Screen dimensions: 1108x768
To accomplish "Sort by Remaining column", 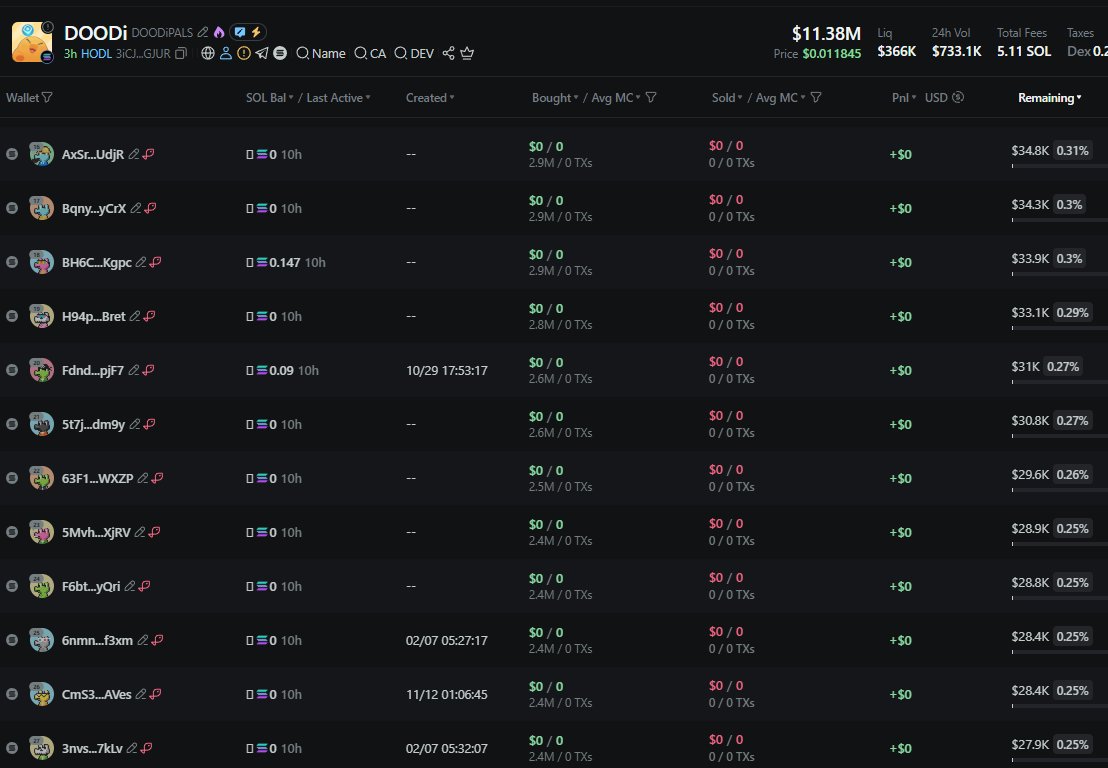I will (1049, 98).
